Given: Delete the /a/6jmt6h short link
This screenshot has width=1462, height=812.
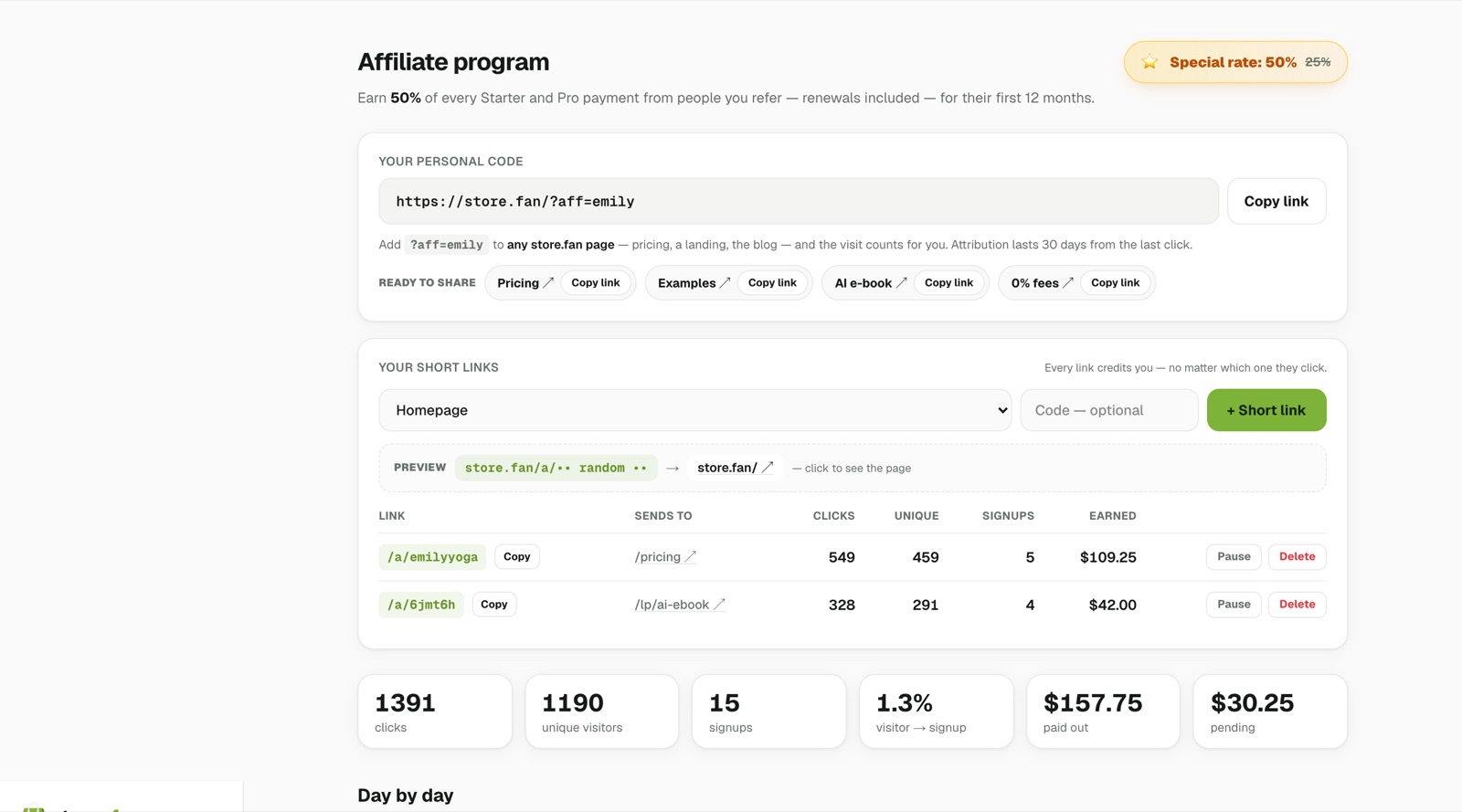Looking at the screenshot, I should (1297, 604).
